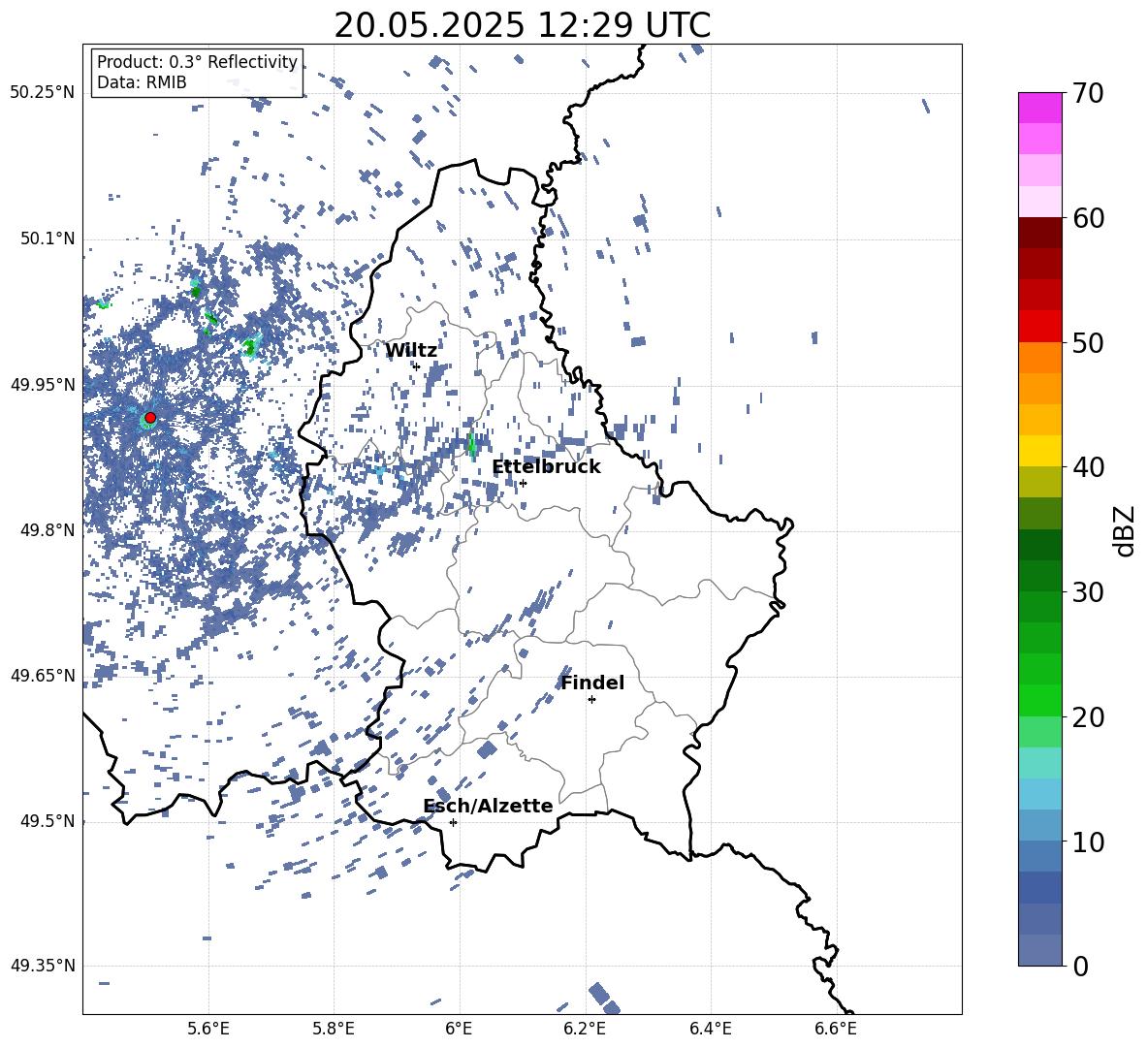Click the 50 tick on colorbar
The image size is (1148, 1048).
pyautogui.click(x=1089, y=342)
